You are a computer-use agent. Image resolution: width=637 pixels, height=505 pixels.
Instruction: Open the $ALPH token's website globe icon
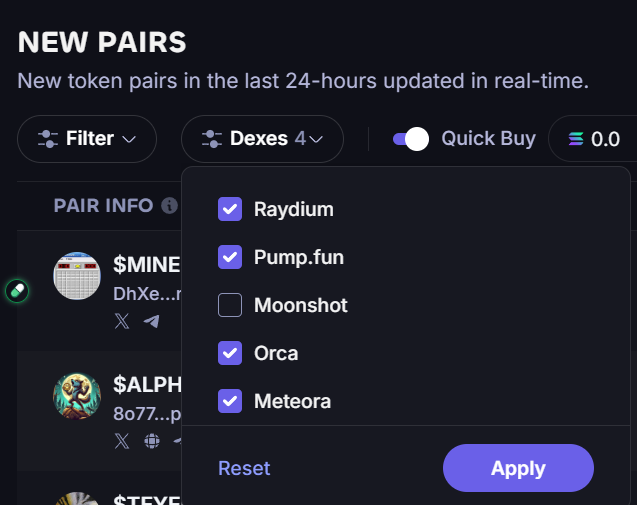(151, 441)
